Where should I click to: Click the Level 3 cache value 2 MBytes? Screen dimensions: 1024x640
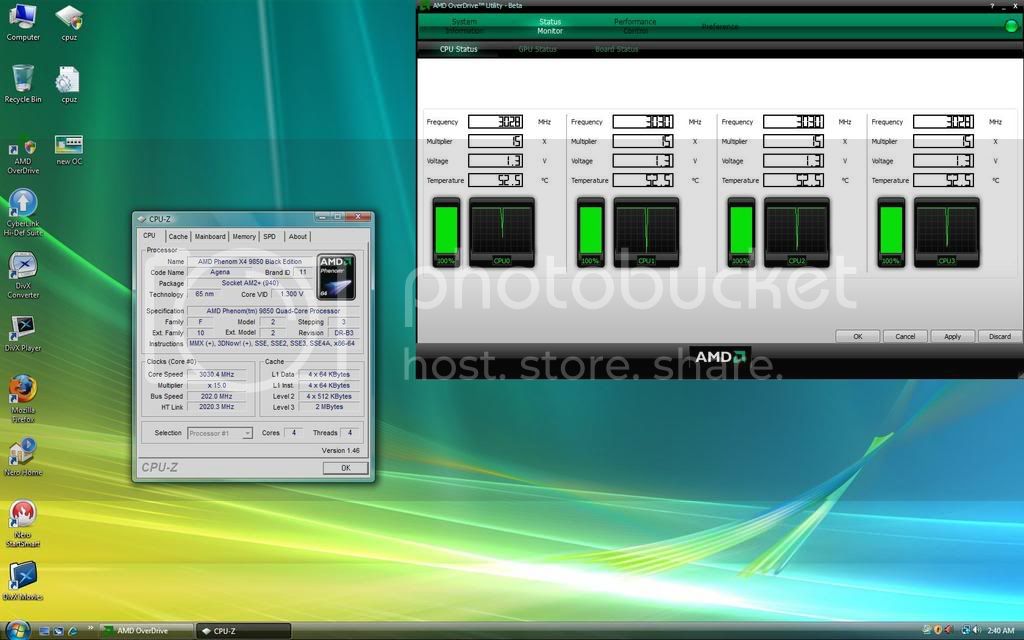tap(329, 407)
